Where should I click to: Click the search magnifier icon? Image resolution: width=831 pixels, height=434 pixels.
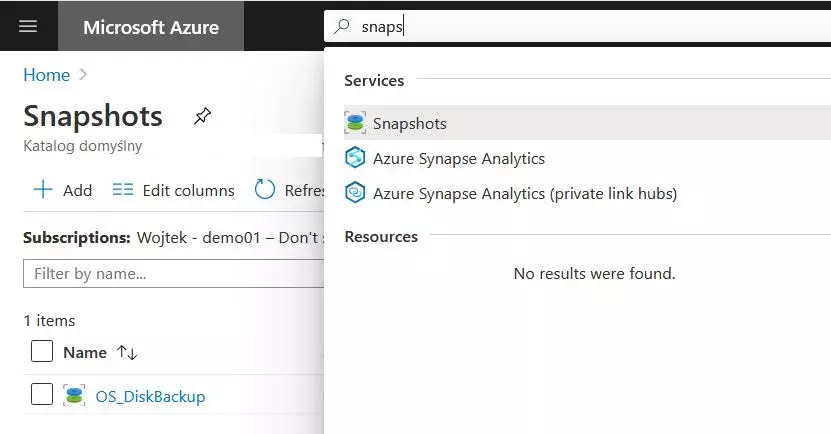click(x=342, y=26)
